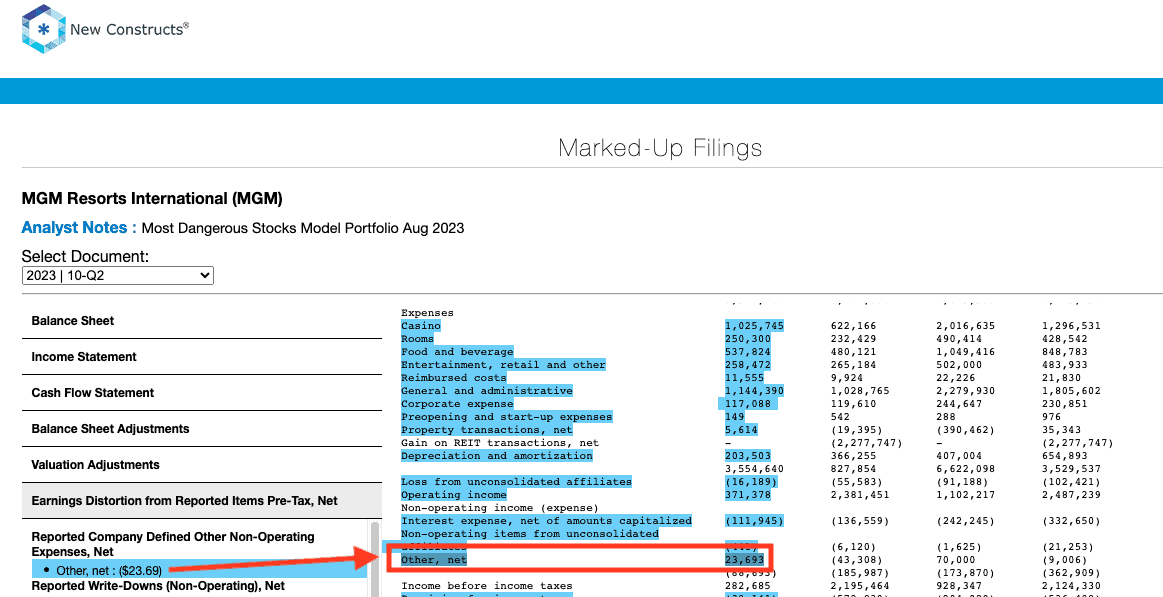This screenshot has height=597, width=1163.
Task: Open the Balance Sheet section in sidebar
Action: pos(73,320)
